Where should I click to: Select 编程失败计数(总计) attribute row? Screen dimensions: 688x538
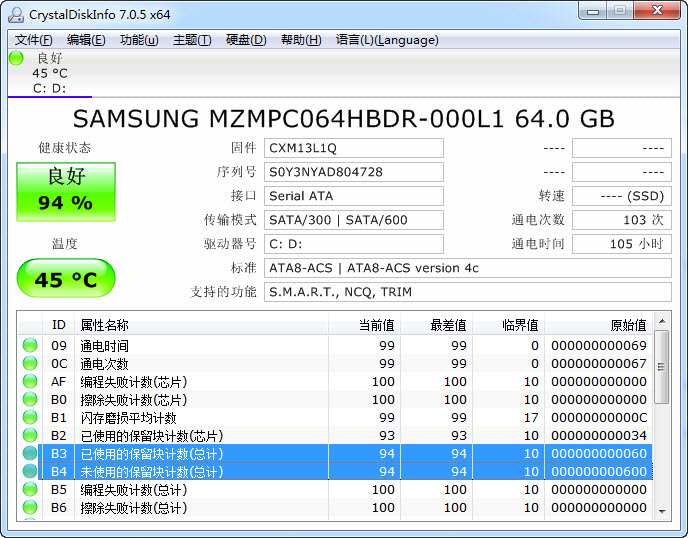pyautogui.click(x=335, y=489)
